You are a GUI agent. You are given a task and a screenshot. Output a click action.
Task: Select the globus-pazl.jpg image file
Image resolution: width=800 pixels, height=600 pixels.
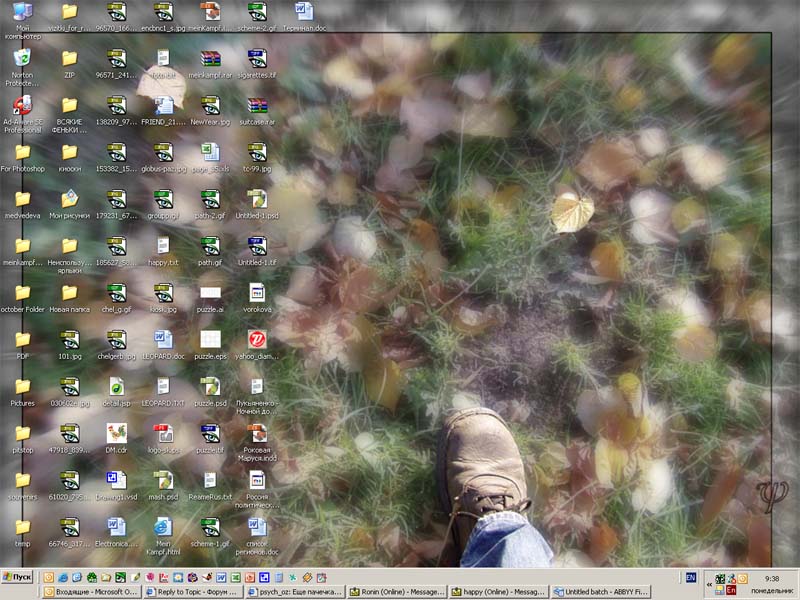point(163,158)
